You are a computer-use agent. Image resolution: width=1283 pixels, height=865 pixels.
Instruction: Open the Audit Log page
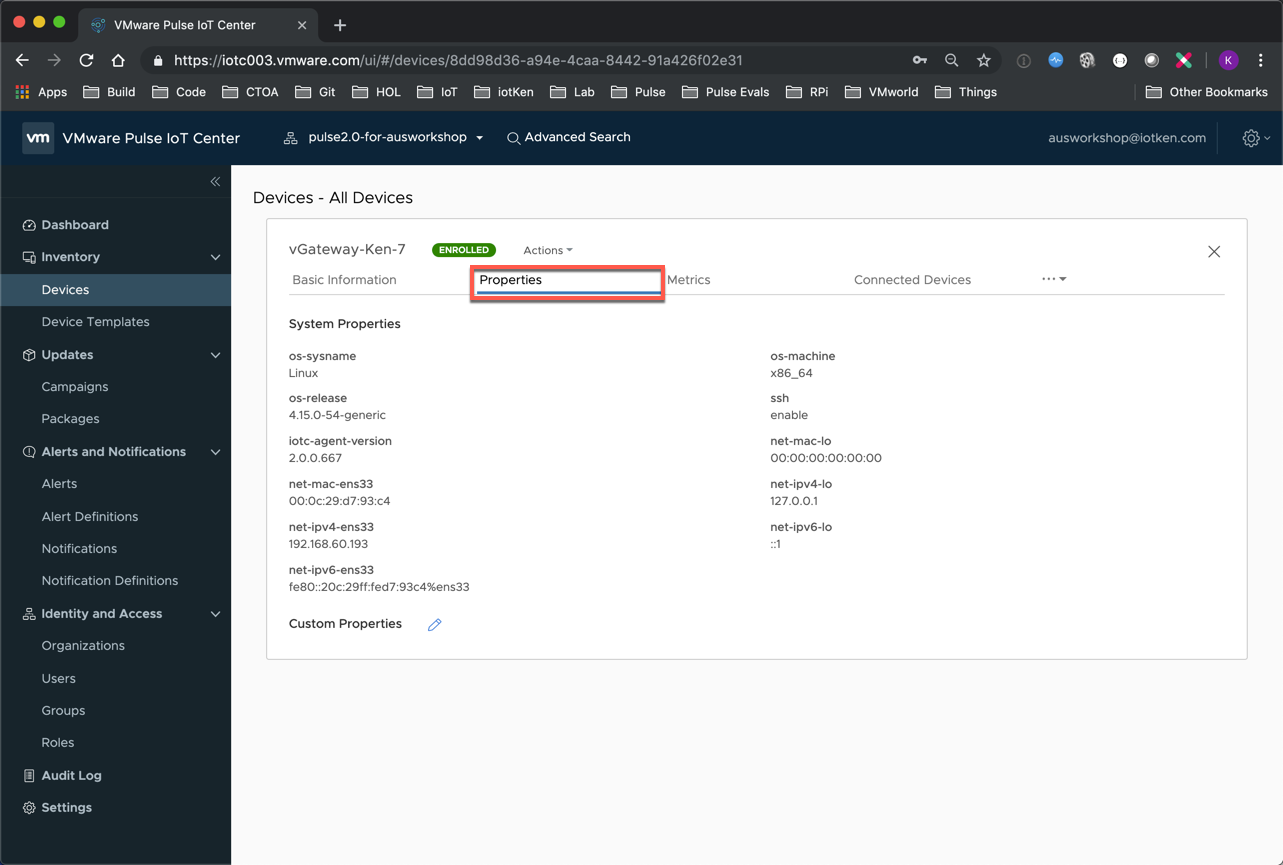71,775
